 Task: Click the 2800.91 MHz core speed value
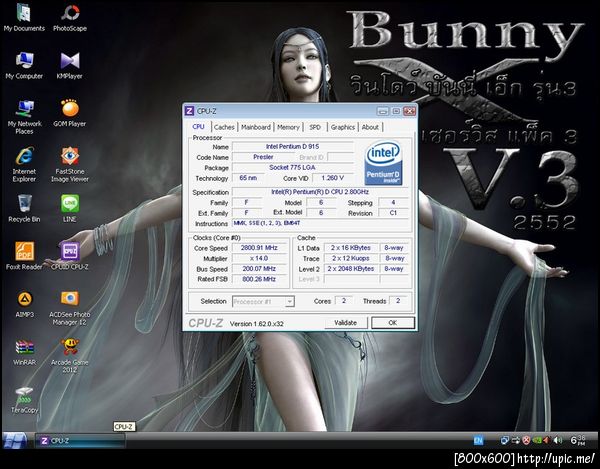[x=259, y=248]
